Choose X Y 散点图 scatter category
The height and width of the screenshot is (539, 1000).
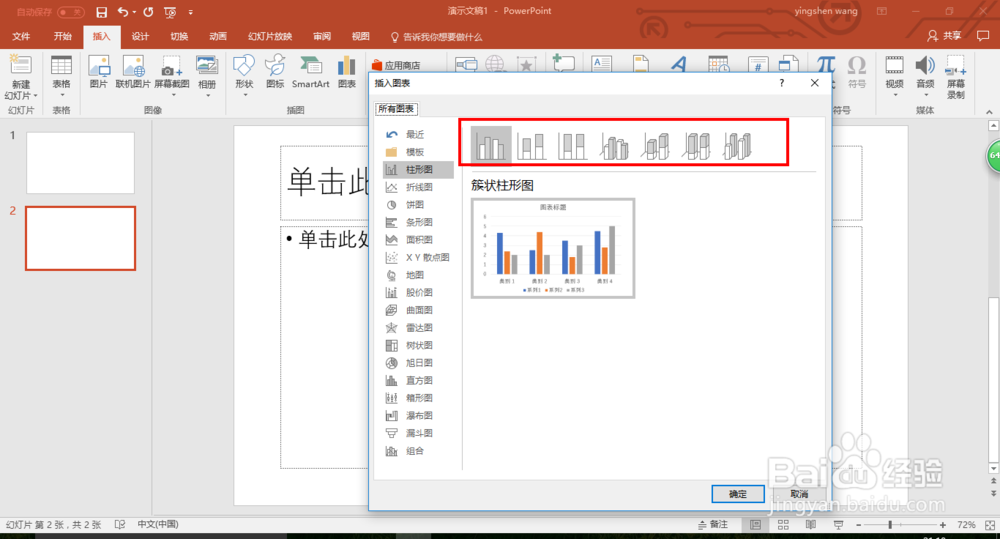[418, 257]
